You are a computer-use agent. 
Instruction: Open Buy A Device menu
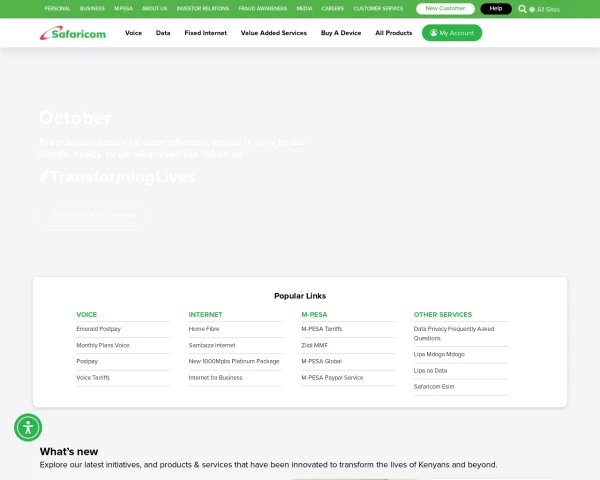[341, 33]
